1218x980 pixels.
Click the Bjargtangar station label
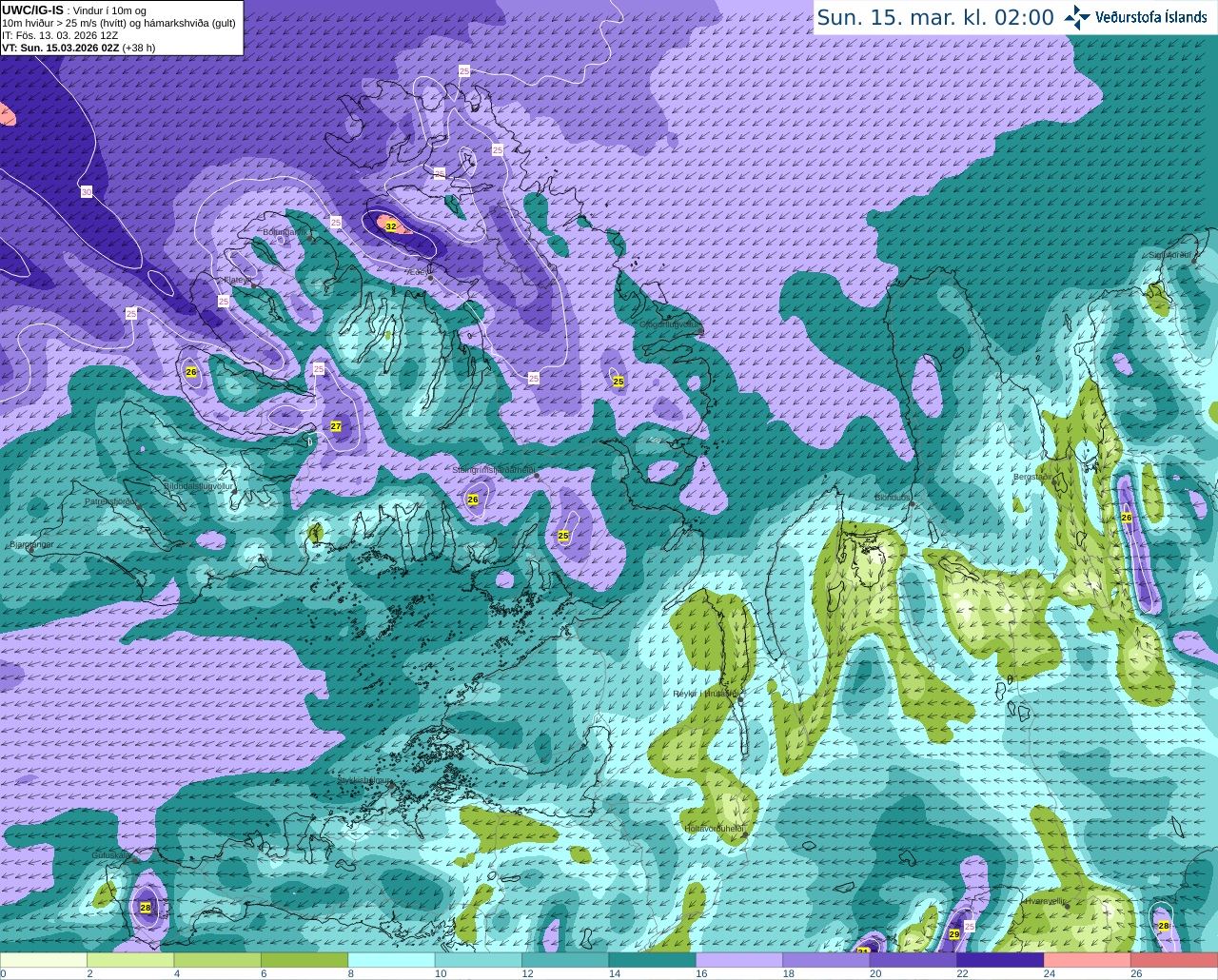(x=31, y=545)
